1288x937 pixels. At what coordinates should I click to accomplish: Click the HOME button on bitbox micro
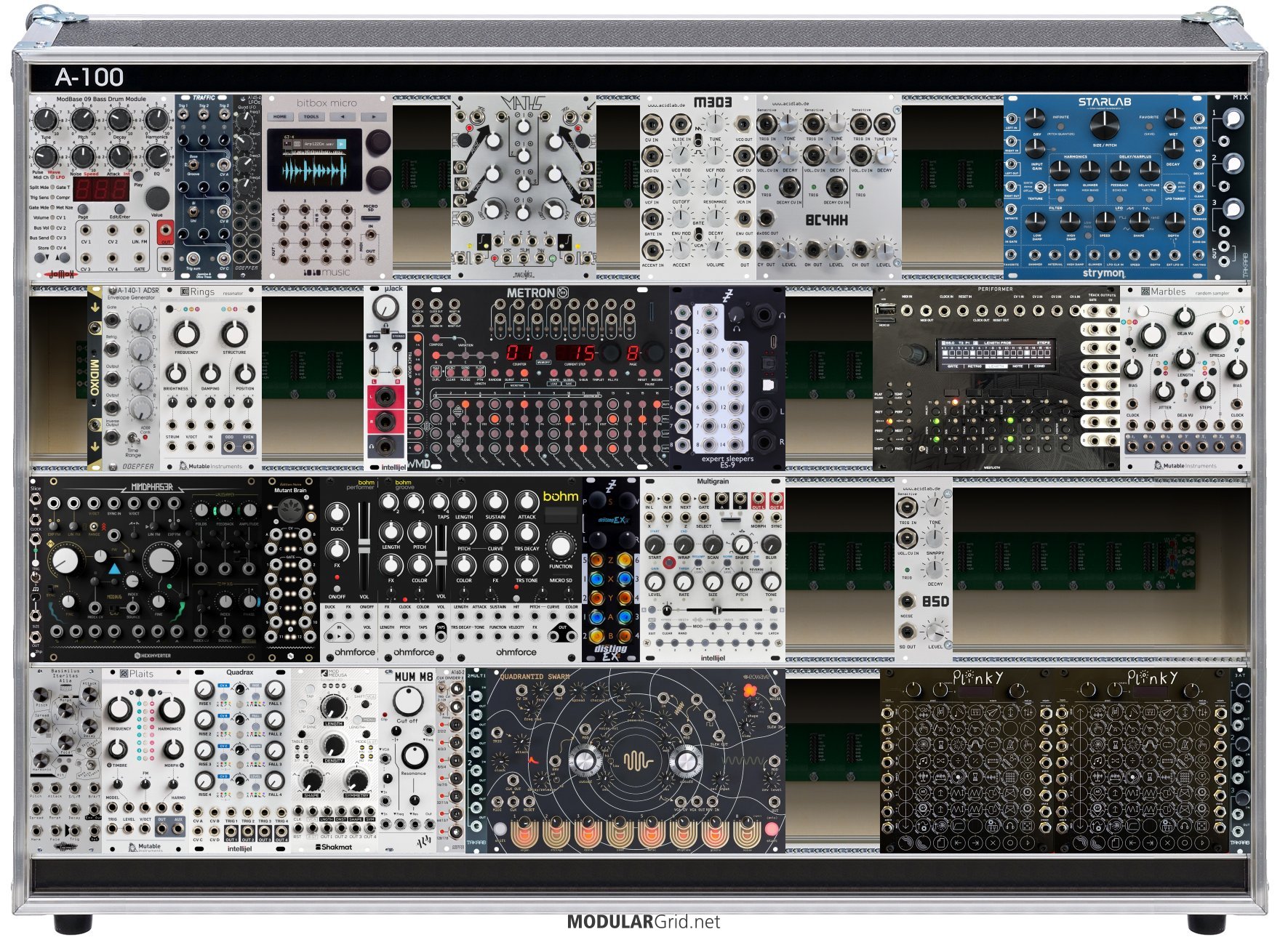click(x=280, y=116)
